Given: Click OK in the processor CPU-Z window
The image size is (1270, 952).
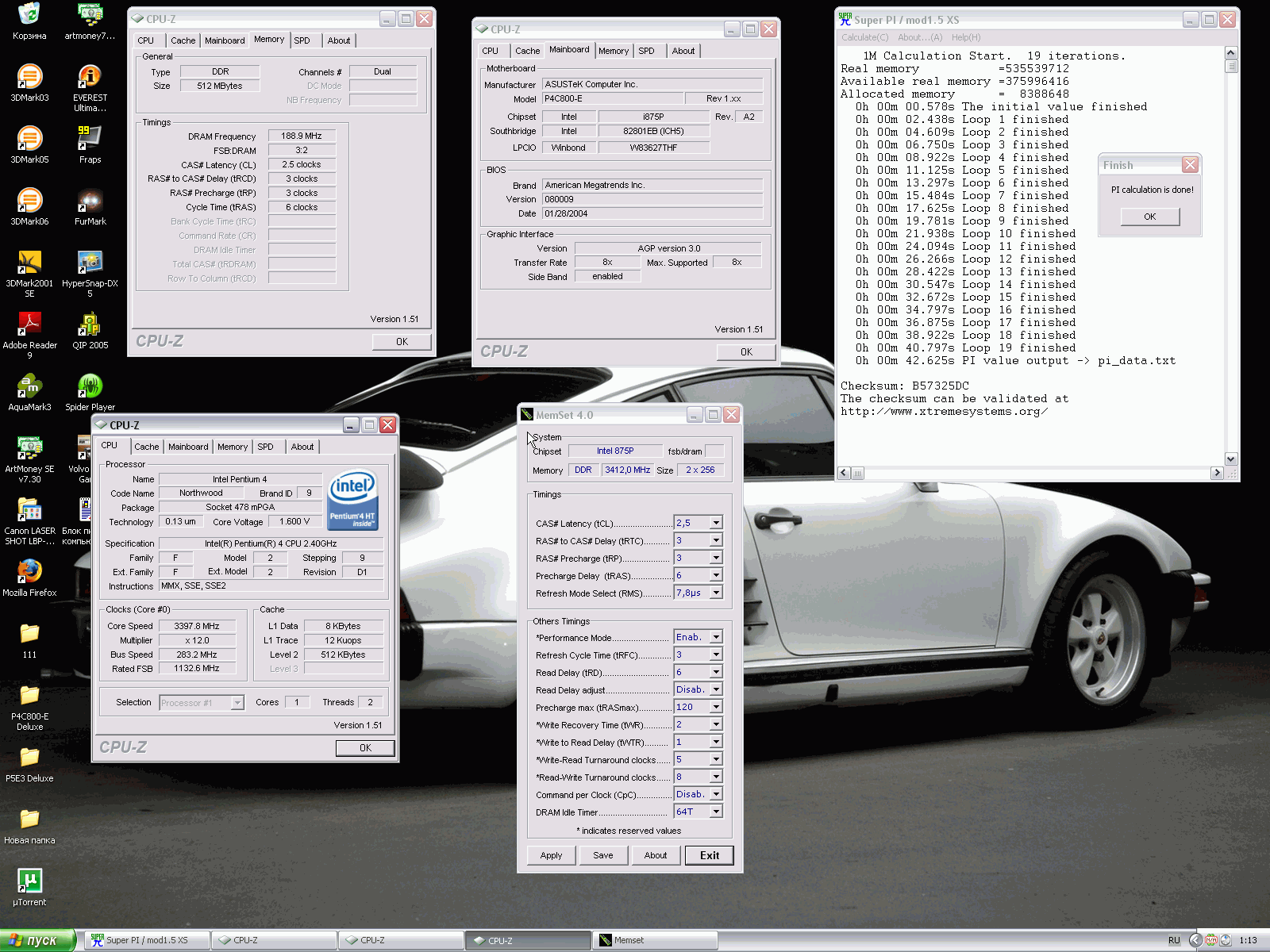Looking at the screenshot, I should pos(365,748).
